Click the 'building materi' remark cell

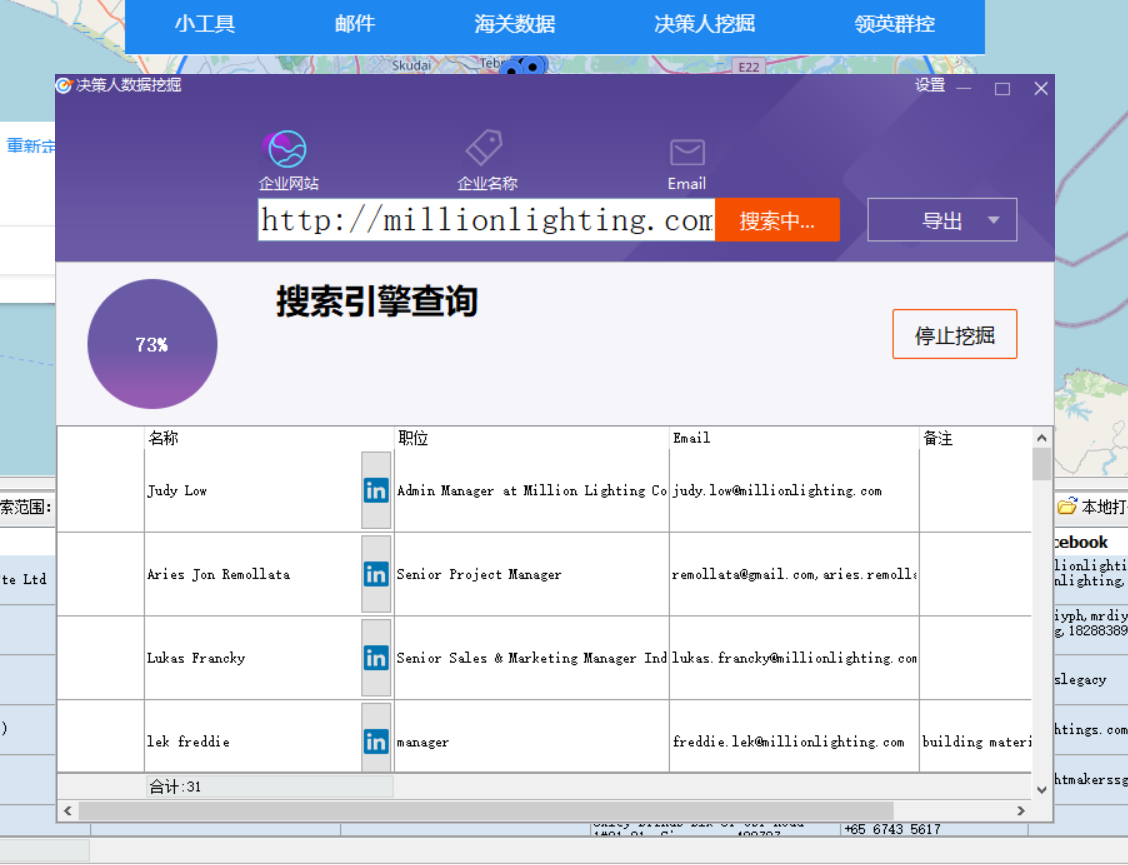(x=975, y=737)
